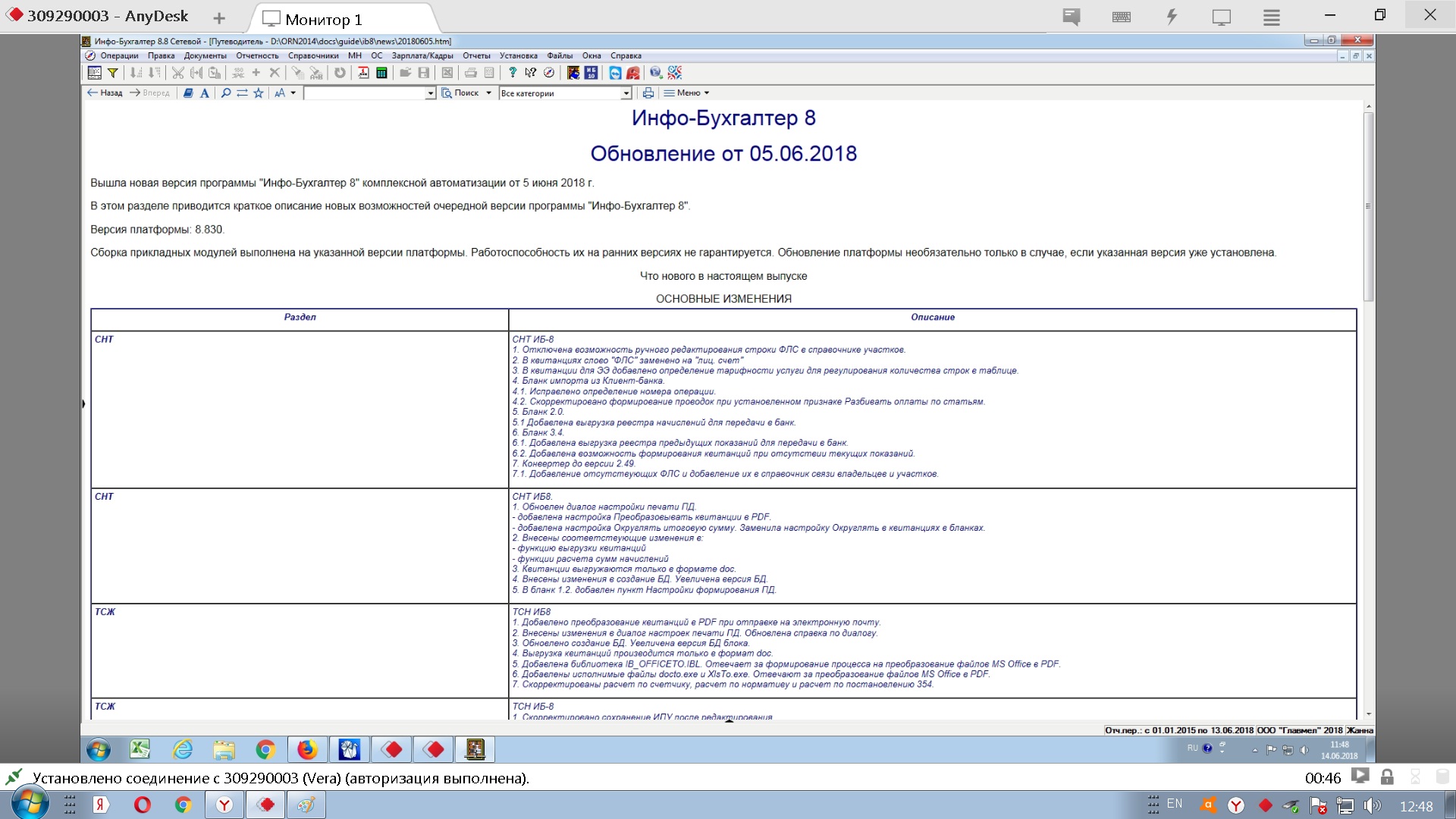1456x819 pixels.
Task: Click the Описание table column header
Action: click(x=932, y=318)
